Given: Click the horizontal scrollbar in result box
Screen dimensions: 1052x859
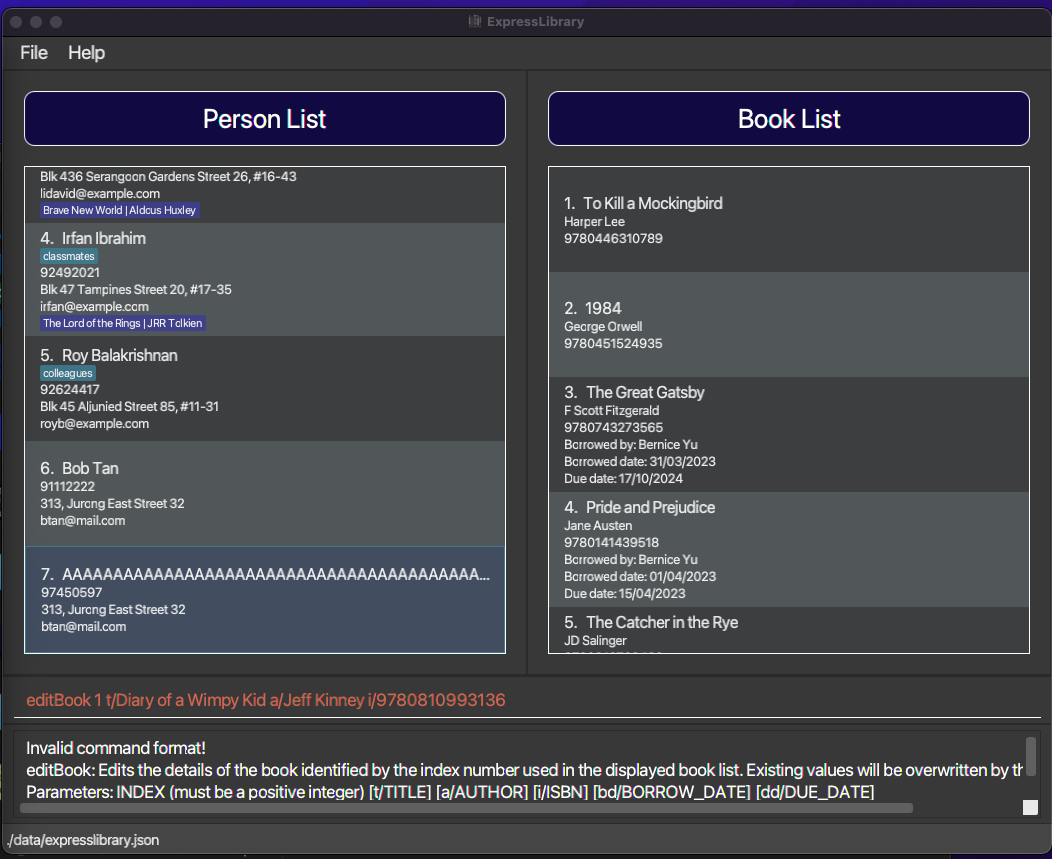Looking at the screenshot, I should point(466,808).
